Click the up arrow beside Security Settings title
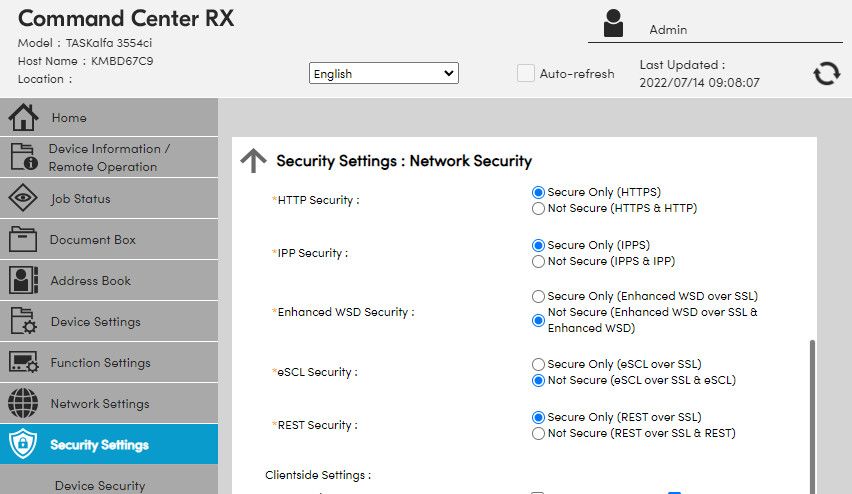The width and height of the screenshot is (852, 494). click(253, 161)
